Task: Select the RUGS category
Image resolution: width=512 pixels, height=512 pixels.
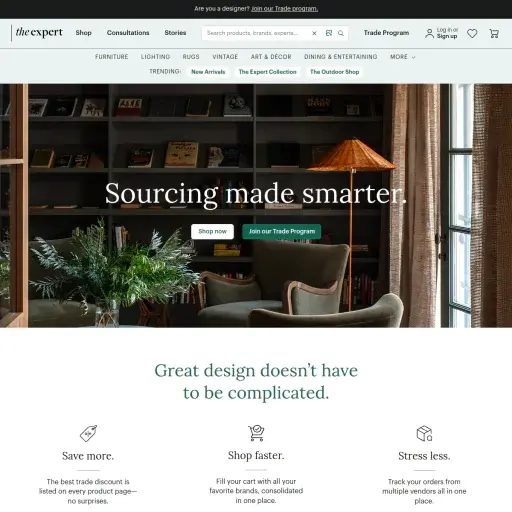Action: 191,57
